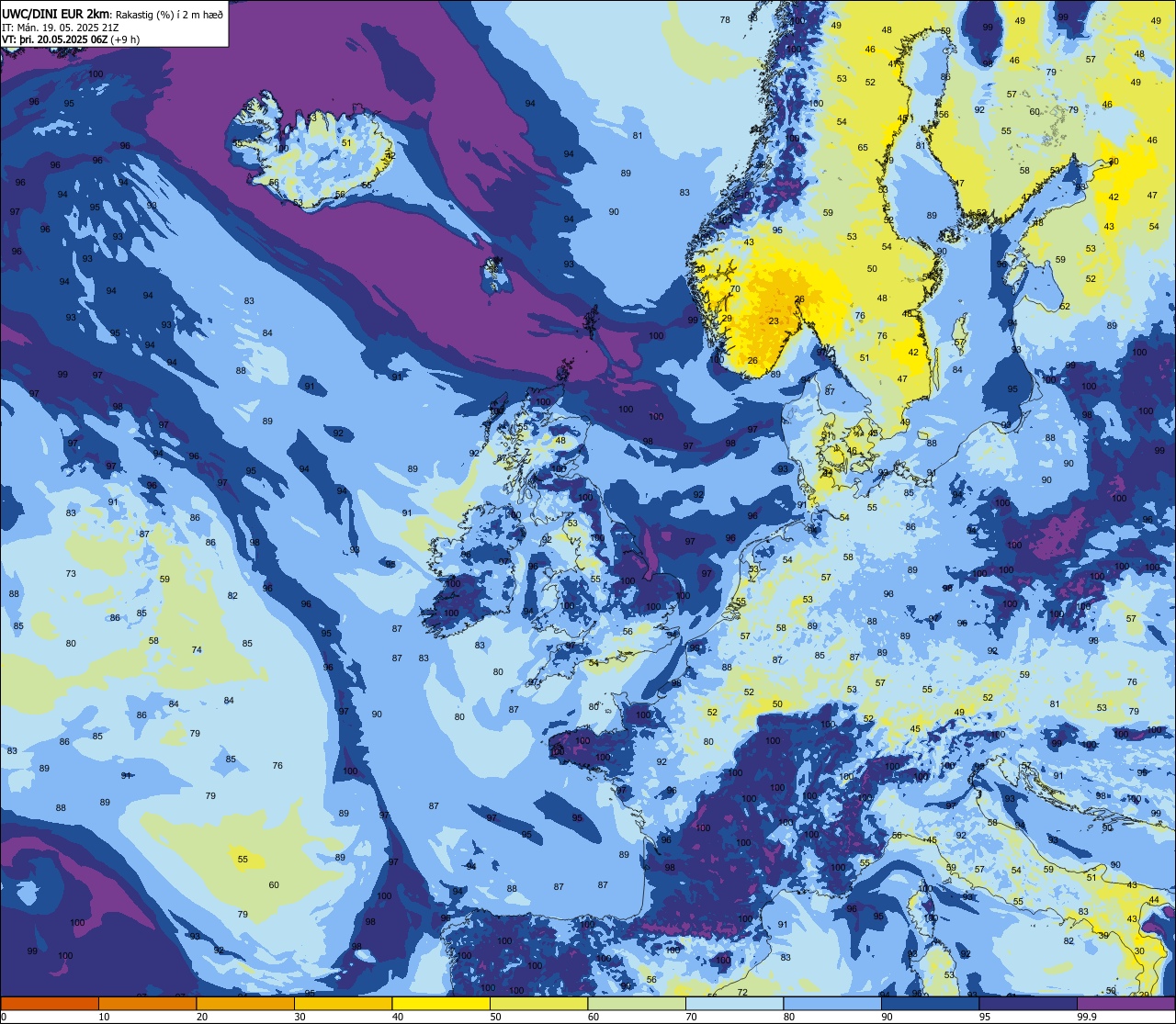Click the amber 20–30 legend swatch
Image resolution: width=1176 pixels, height=1024 pixels.
pyautogui.click(x=245, y=1004)
